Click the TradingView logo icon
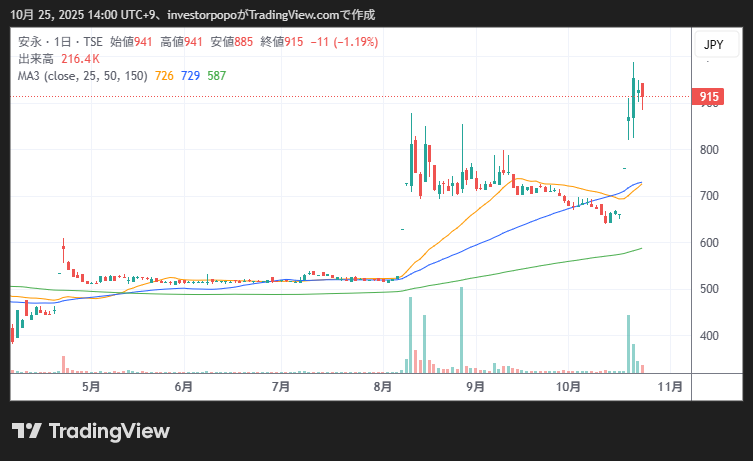The height and width of the screenshot is (461, 753). coord(26,431)
